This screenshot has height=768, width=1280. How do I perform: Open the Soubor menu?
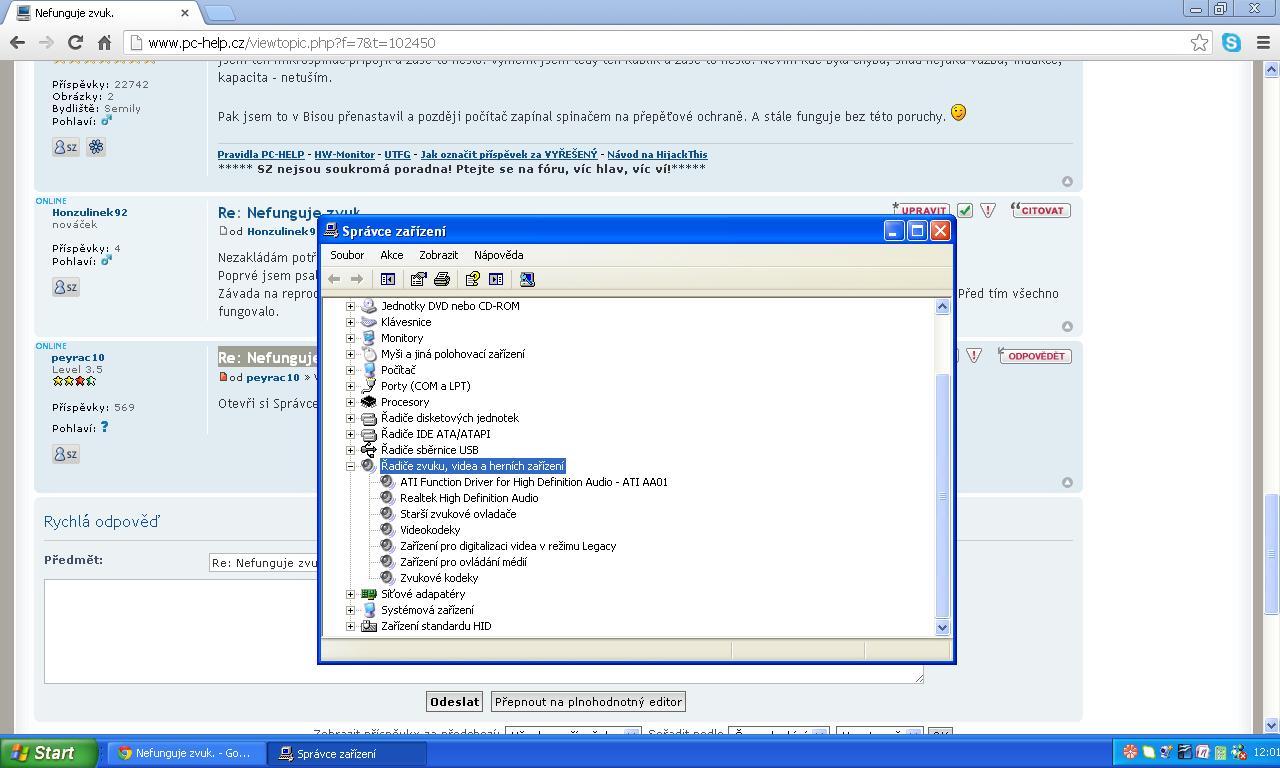[x=347, y=255]
